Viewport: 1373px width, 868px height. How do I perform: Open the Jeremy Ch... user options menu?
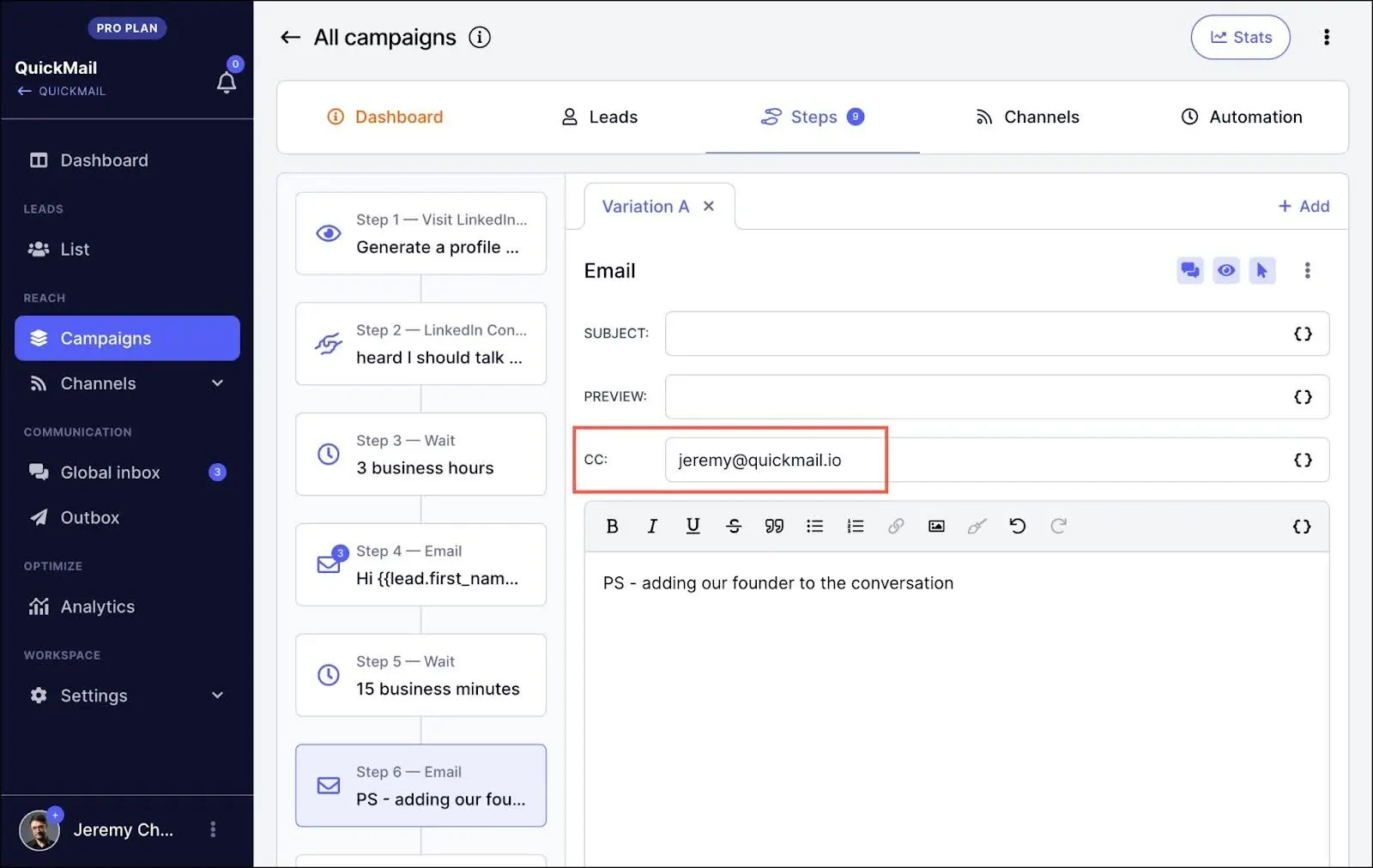click(x=213, y=829)
